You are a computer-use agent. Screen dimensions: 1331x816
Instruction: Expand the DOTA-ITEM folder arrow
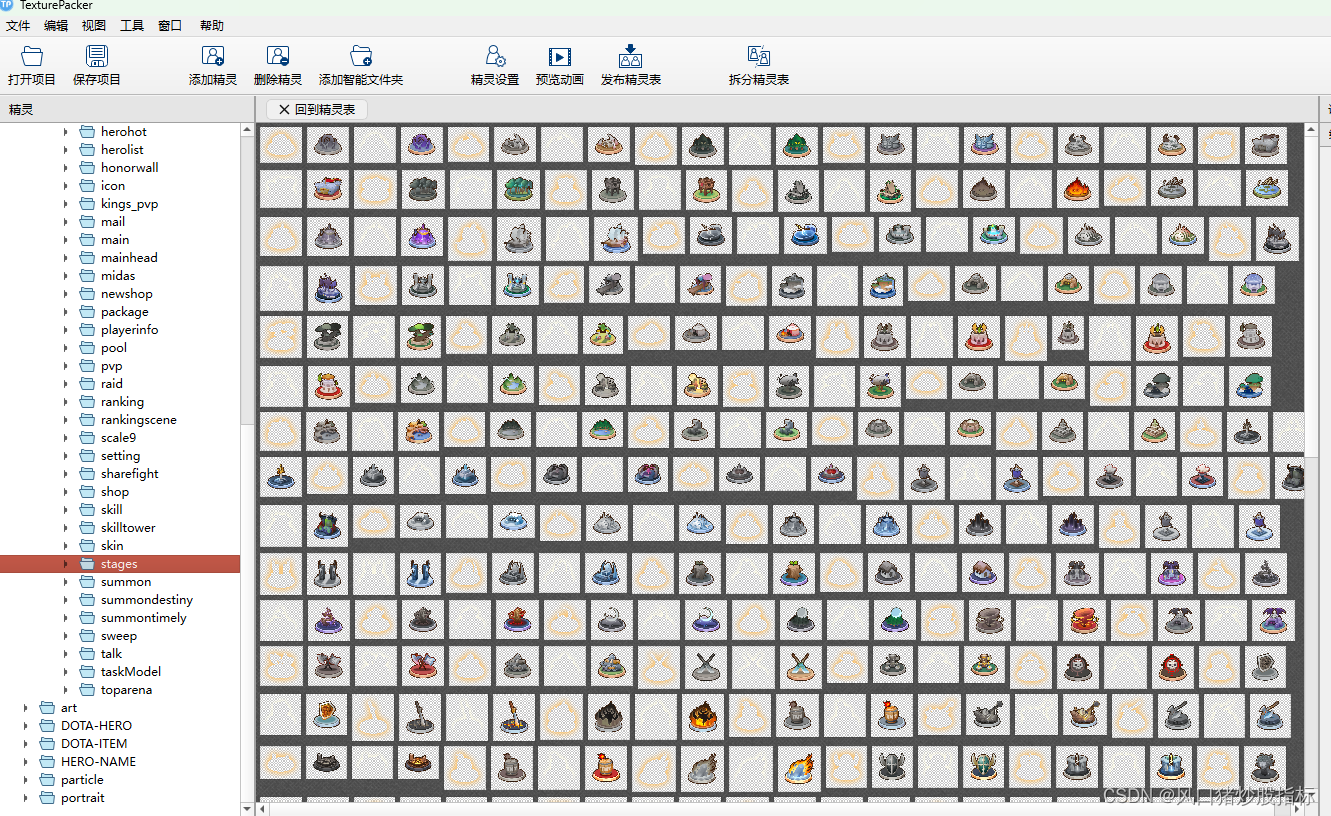(x=26, y=743)
